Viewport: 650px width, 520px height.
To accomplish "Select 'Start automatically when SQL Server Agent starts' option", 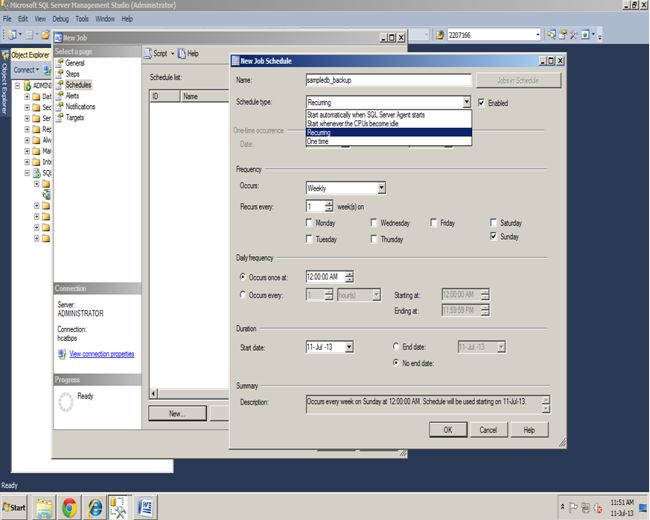I will [388, 115].
